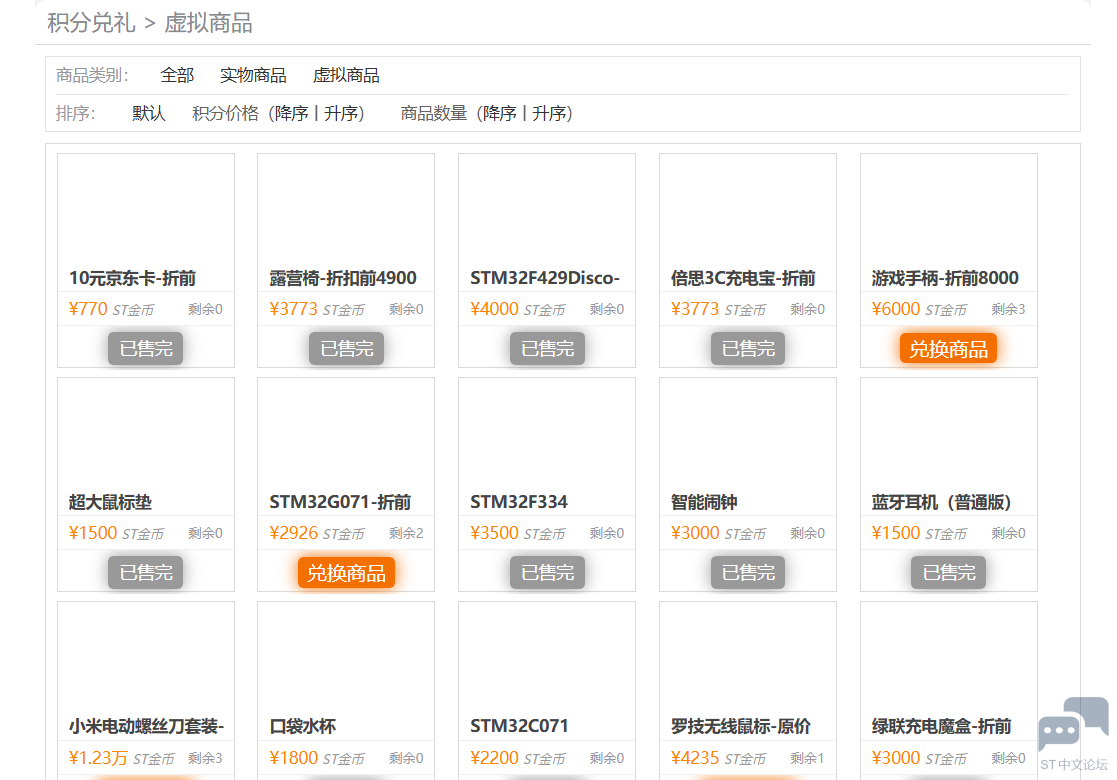Viewport: 1117px width, 780px height.
Task: Sort 积分价格 by 升序
Action: 341,114
